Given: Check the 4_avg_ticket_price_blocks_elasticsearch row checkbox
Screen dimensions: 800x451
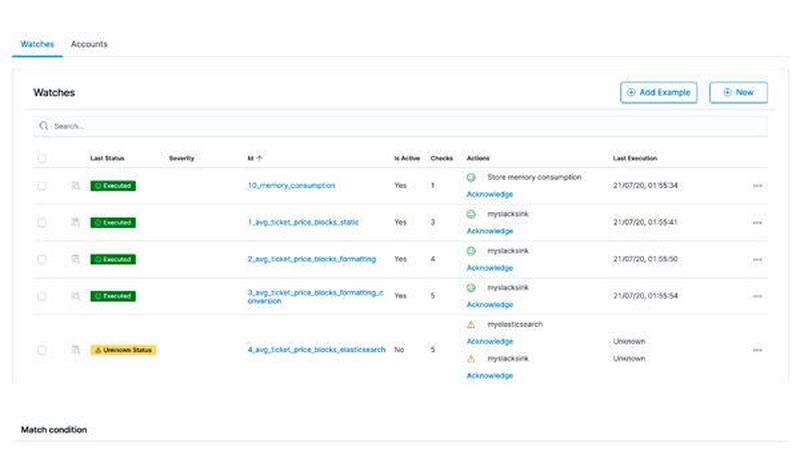Looking at the screenshot, I should click(x=42, y=350).
